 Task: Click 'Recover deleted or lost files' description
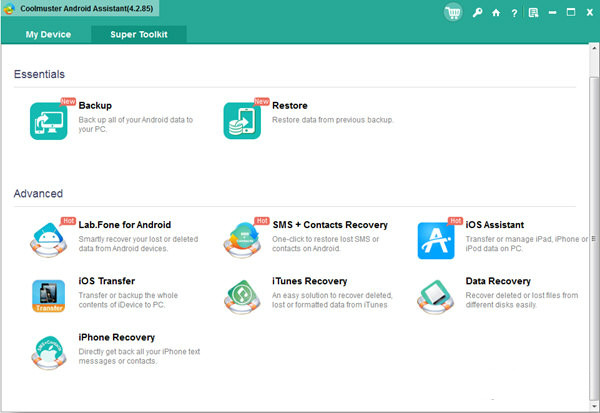[522, 300]
